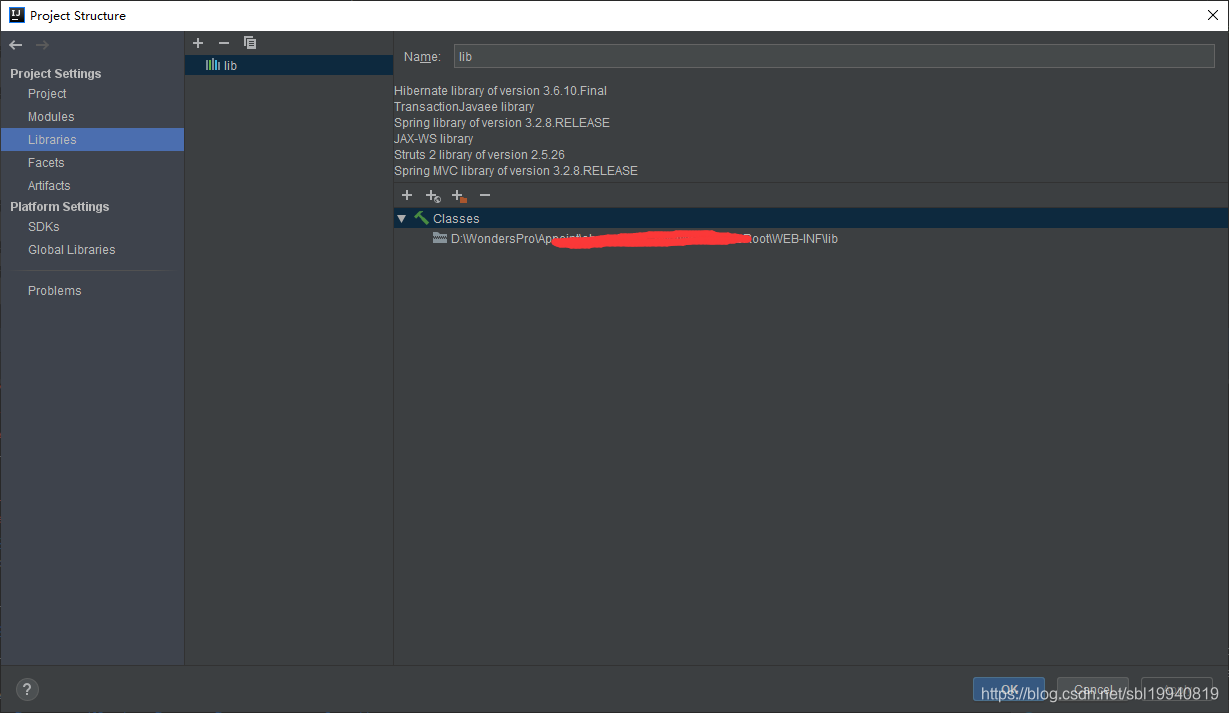This screenshot has width=1229, height=713.
Task: Click the Classes hammer icon
Action: (422, 218)
